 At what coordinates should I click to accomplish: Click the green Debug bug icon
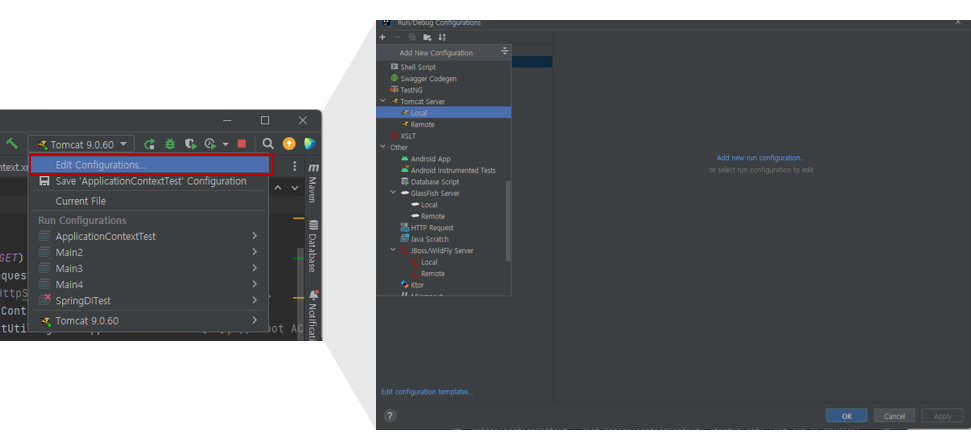click(170, 144)
